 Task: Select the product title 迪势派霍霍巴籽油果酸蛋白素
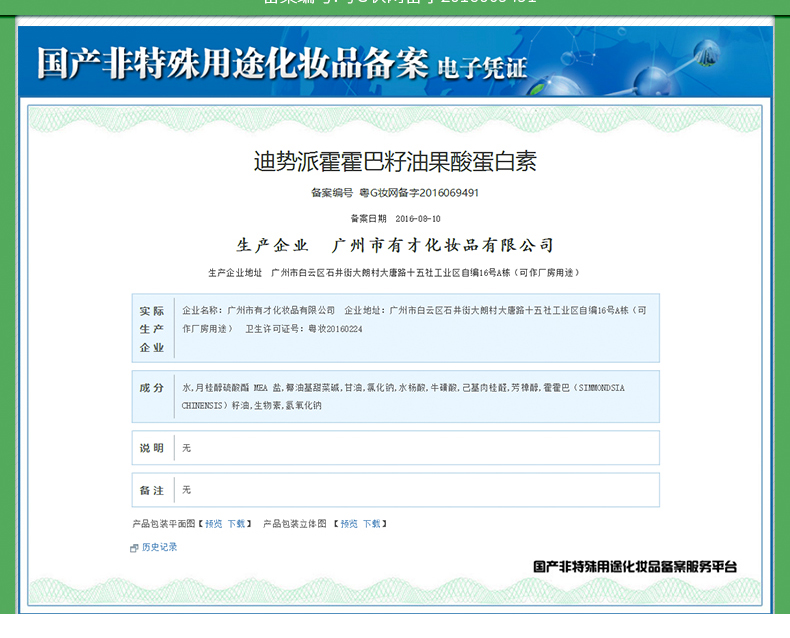[395, 161]
